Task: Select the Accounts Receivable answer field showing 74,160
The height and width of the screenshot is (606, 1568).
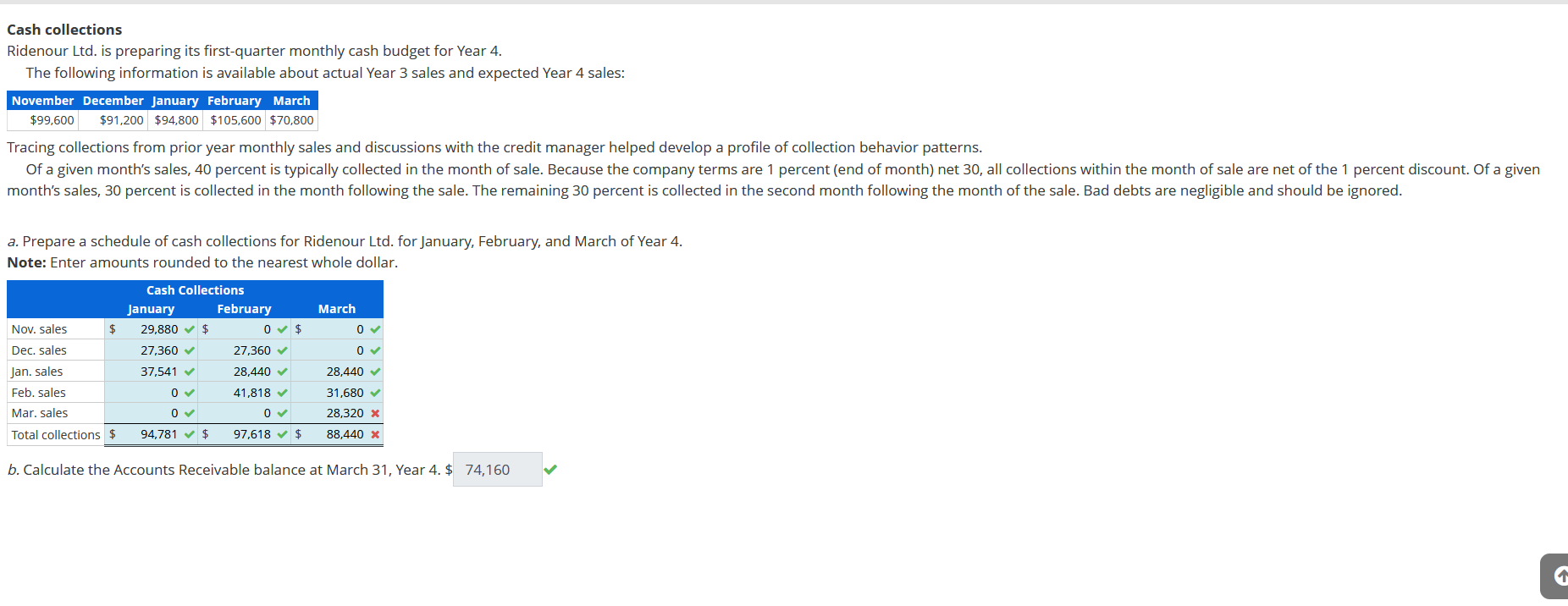Action: (x=497, y=469)
